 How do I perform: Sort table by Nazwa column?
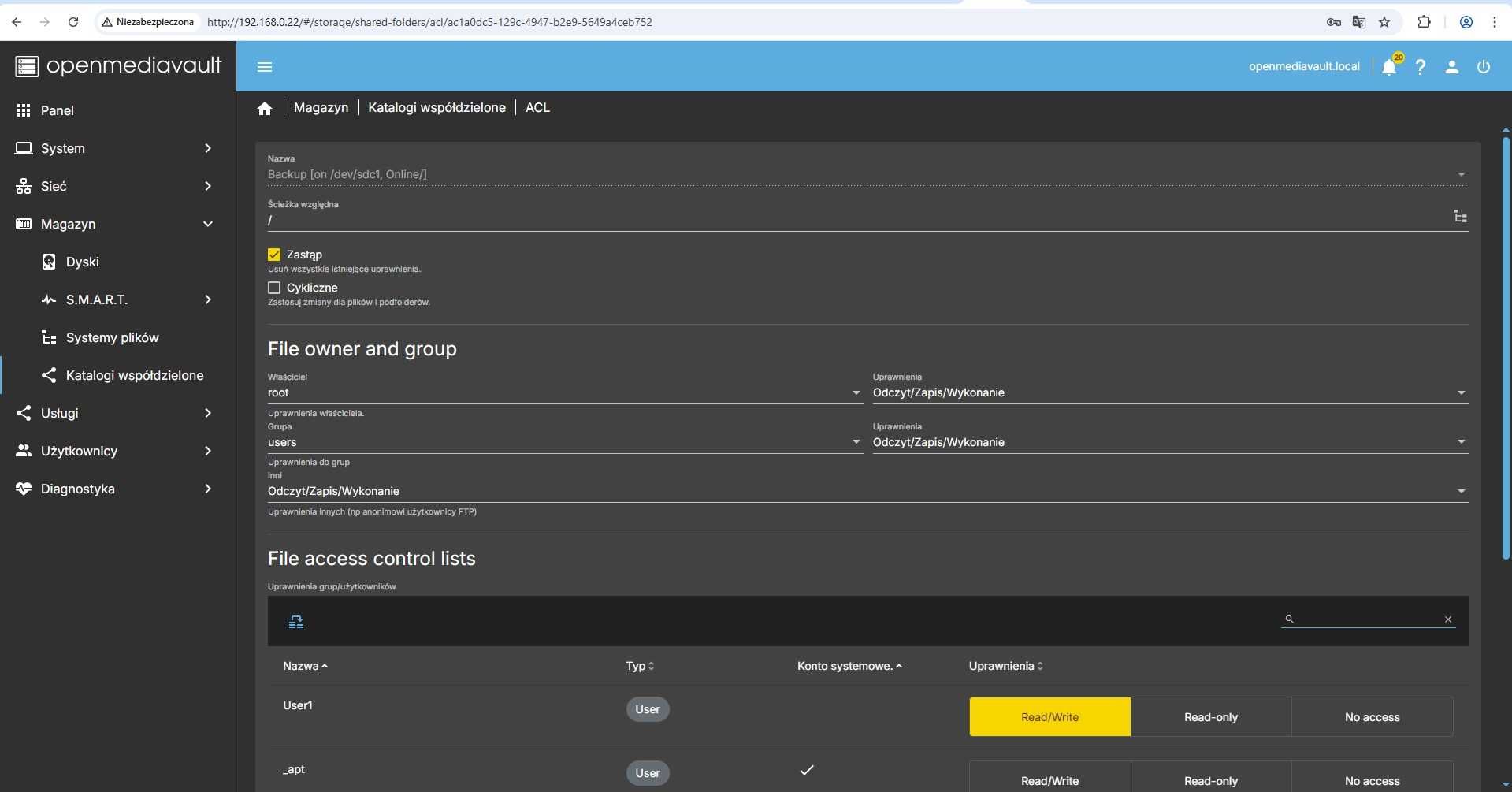(x=305, y=666)
